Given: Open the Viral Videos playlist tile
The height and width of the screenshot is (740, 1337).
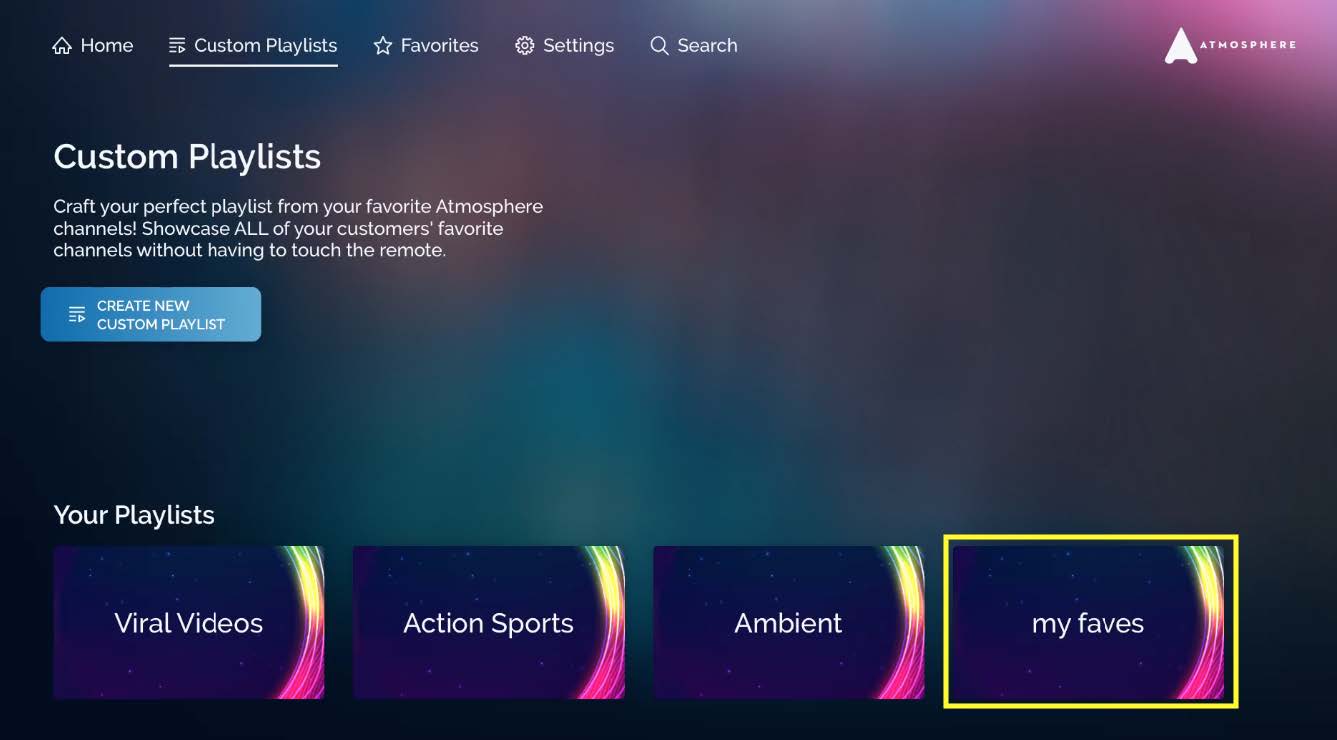Looking at the screenshot, I should tap(189, 623).
